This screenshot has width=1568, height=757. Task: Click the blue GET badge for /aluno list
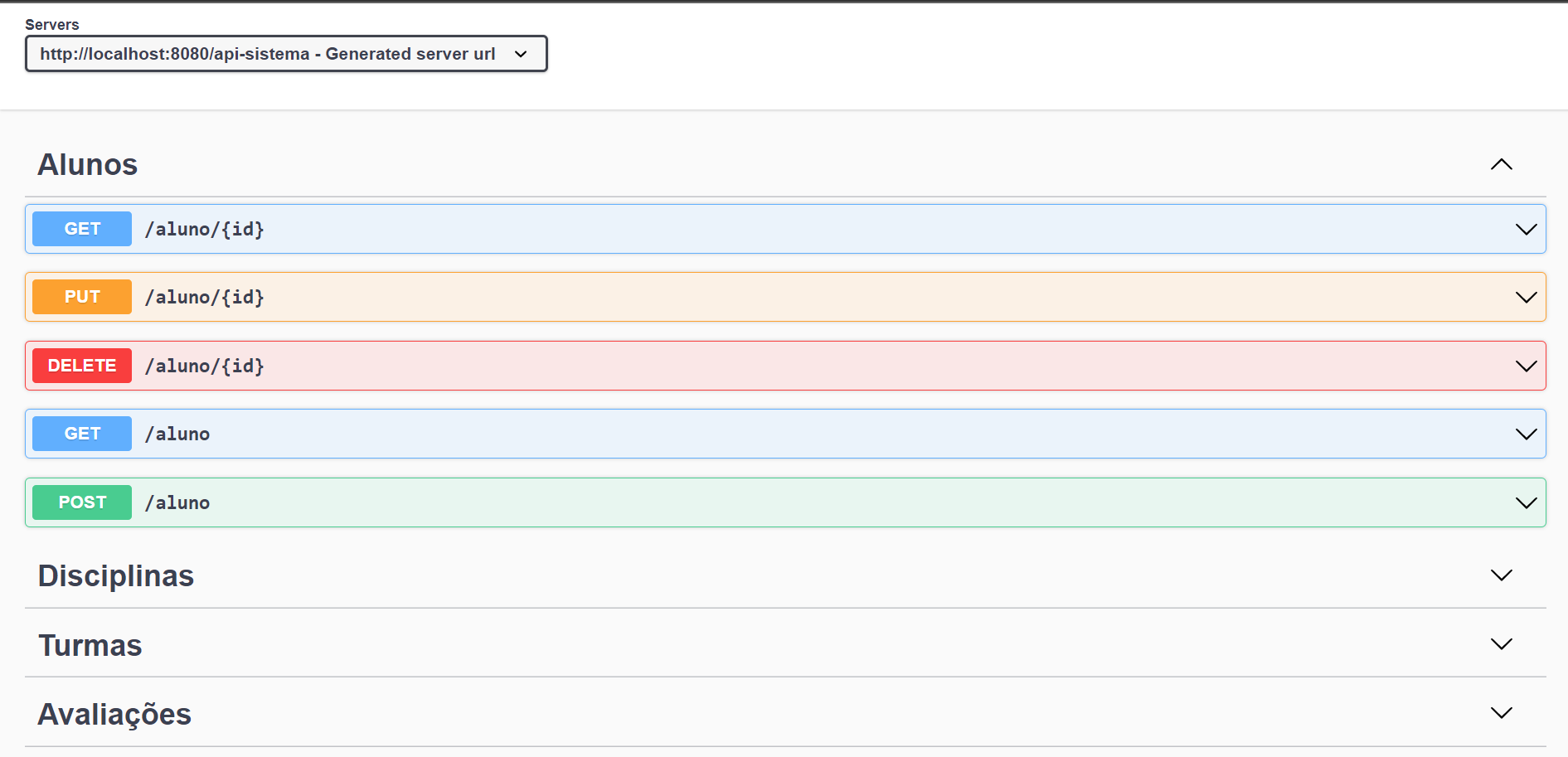[x=82, y=434]
